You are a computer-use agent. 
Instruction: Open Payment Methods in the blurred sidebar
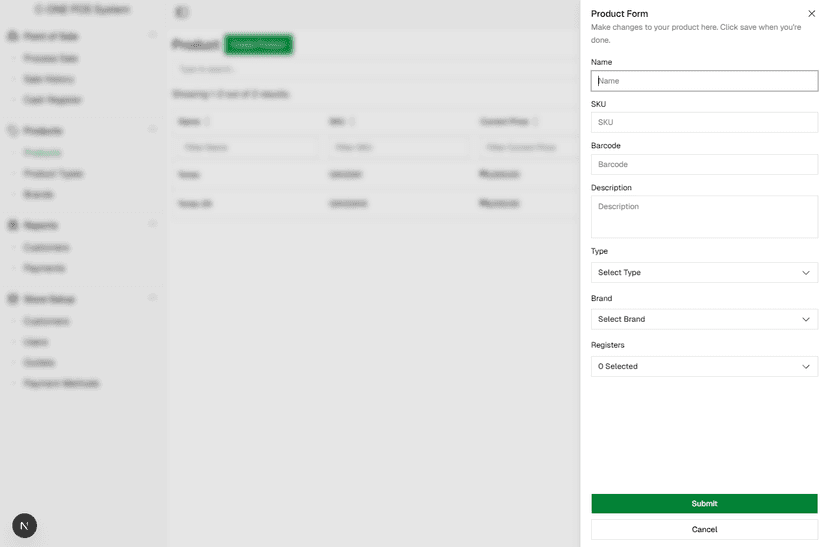[x=61, y=383]
